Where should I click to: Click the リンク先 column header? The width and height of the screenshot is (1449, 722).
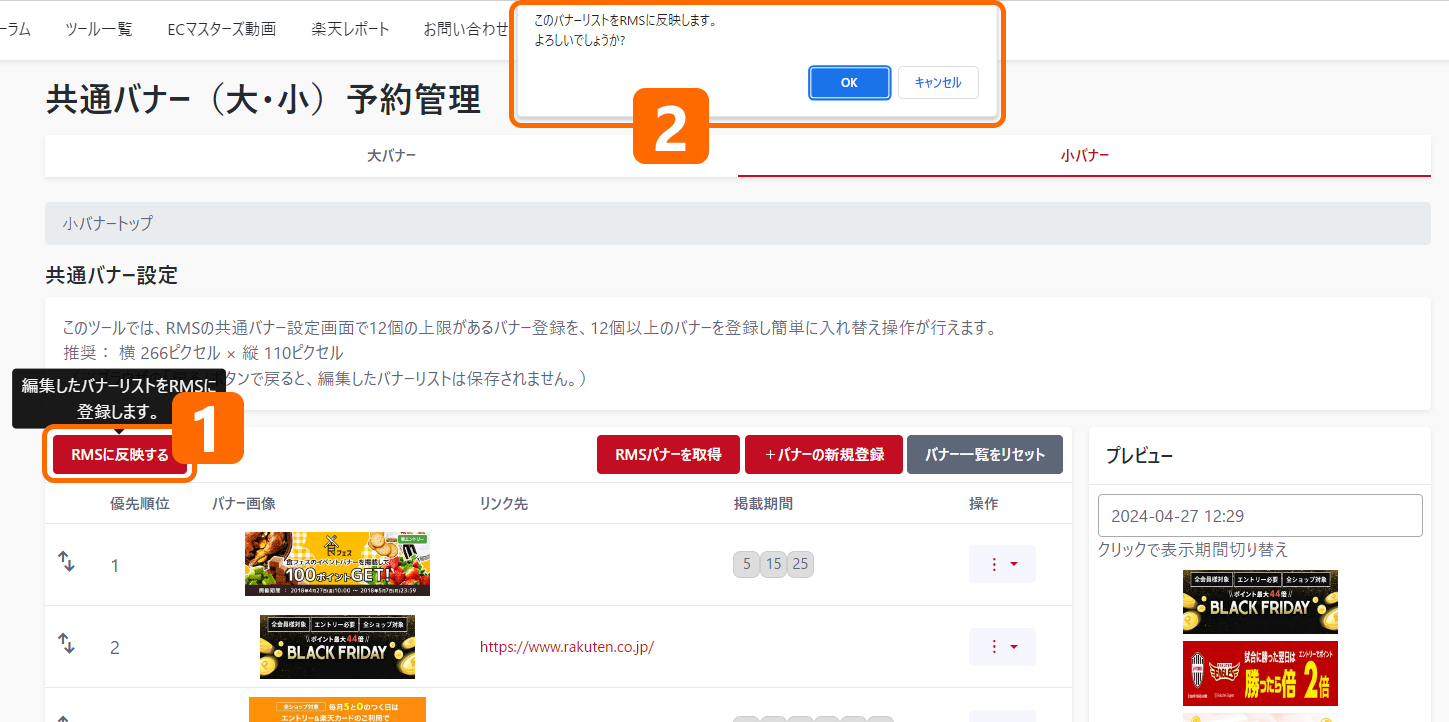(x=504, y=504)
